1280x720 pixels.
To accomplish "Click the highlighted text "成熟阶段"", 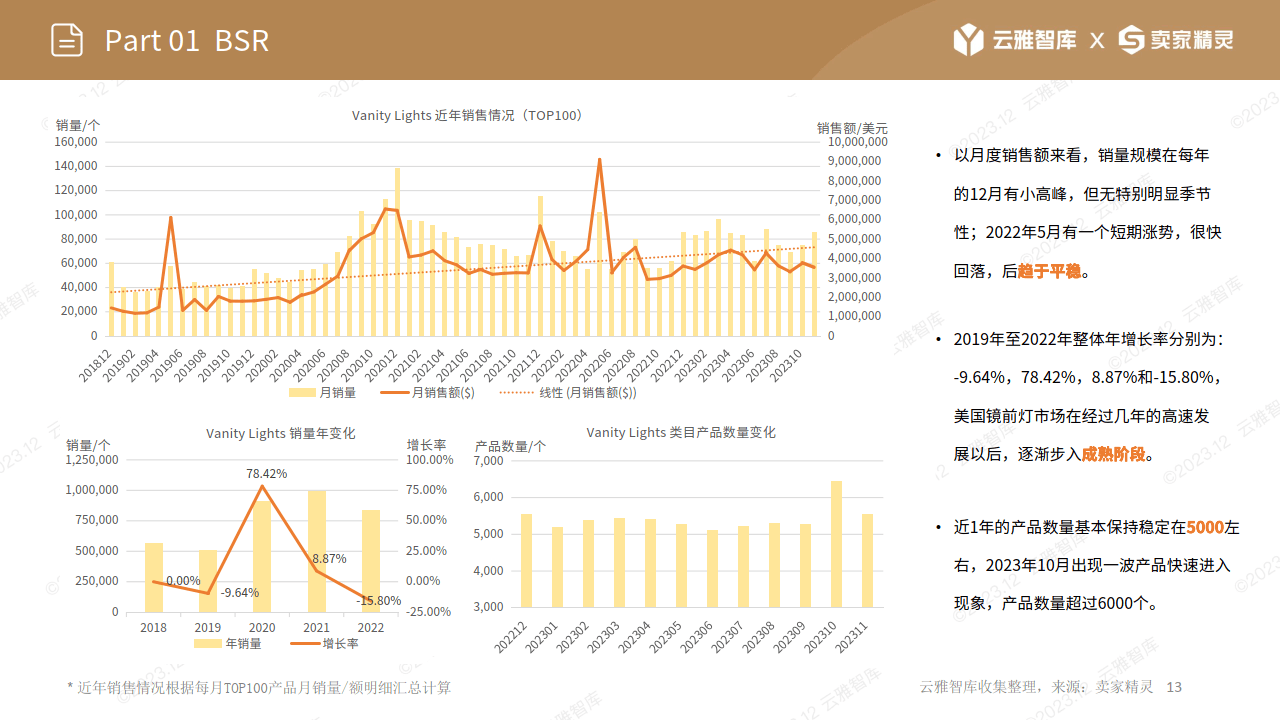I will pos(1114,454).
